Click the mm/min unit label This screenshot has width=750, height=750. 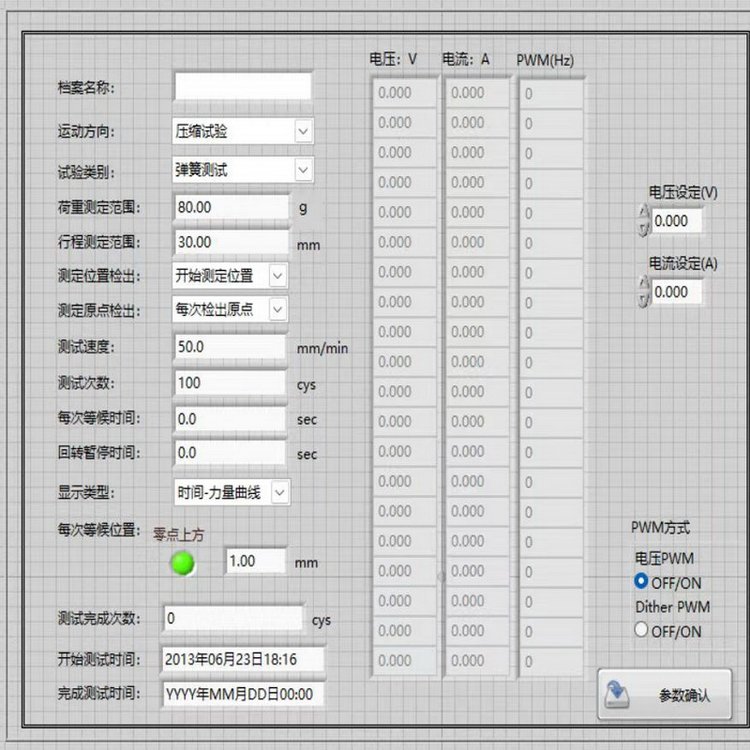click(322, 348)
